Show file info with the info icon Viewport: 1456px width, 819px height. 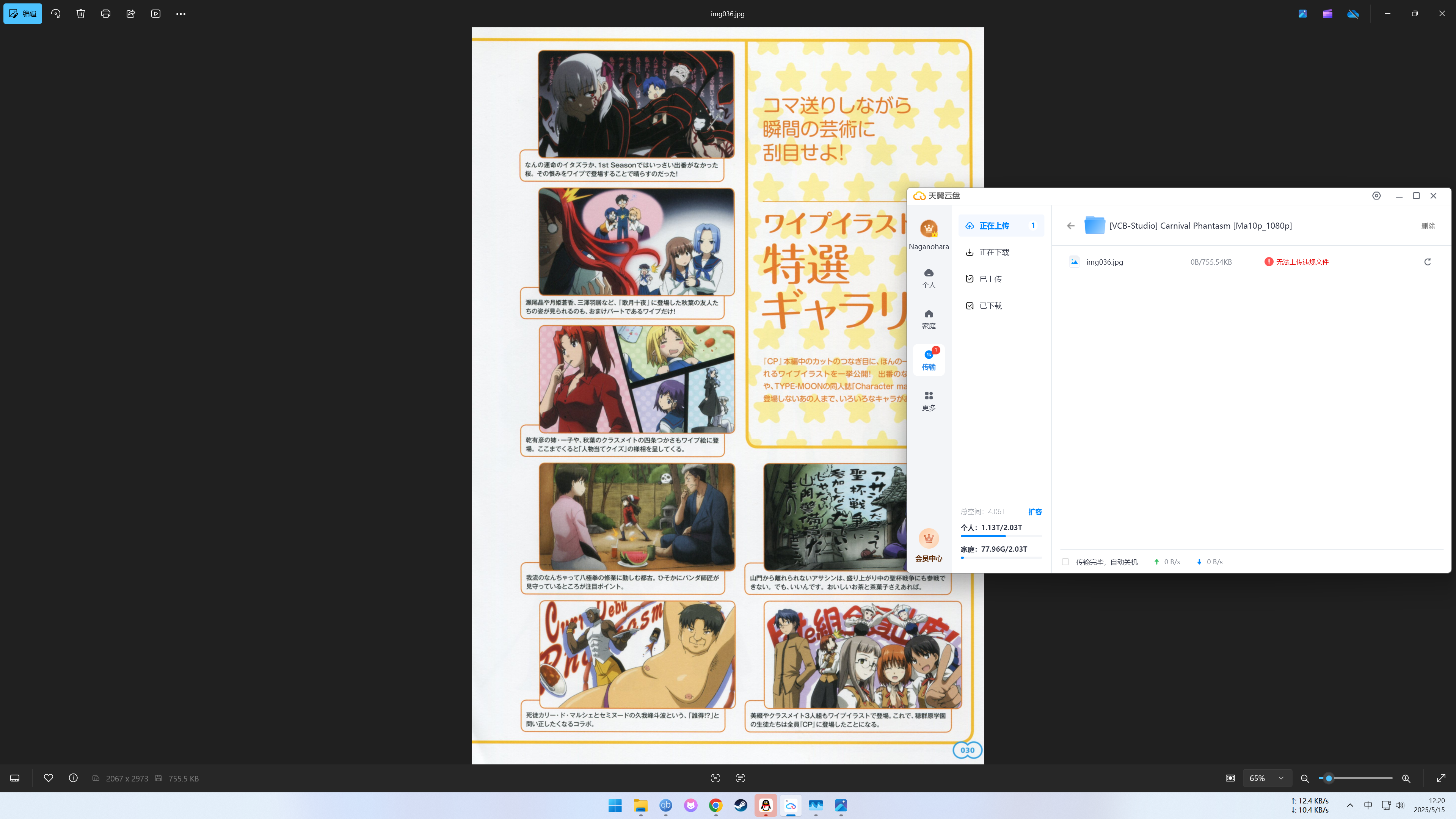tap(74, 778)
